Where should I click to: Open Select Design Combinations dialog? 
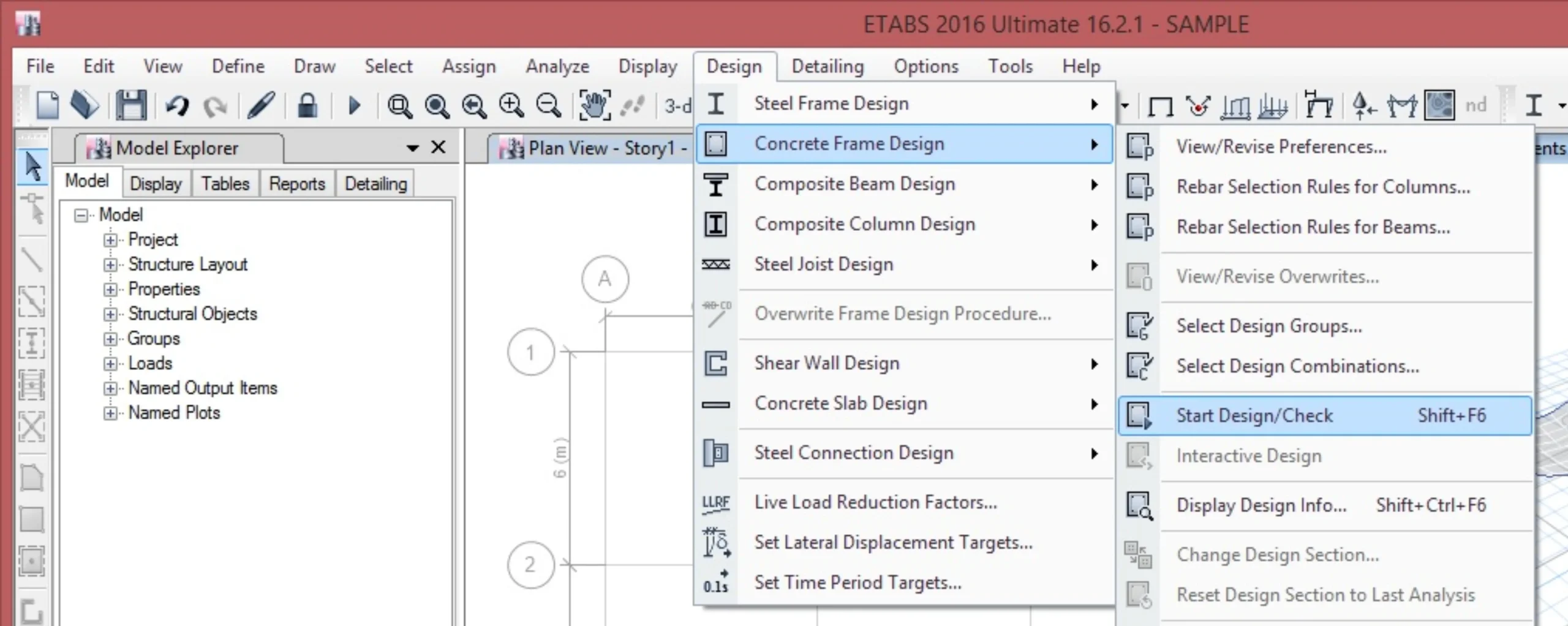click(1297, 366)
